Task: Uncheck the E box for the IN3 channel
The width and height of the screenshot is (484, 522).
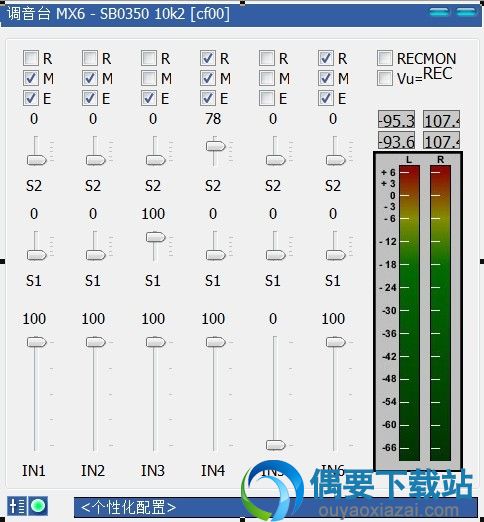Action: (x=149, y=98)
